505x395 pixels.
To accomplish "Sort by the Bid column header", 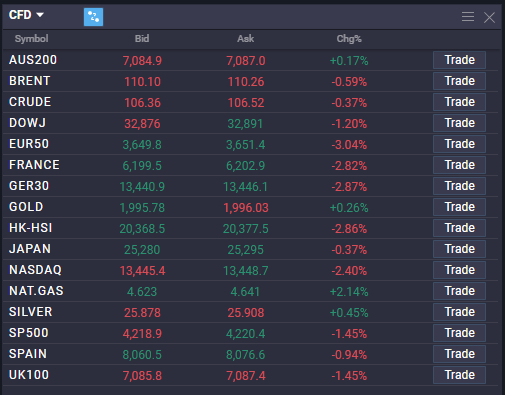I will tap(142, 39).
